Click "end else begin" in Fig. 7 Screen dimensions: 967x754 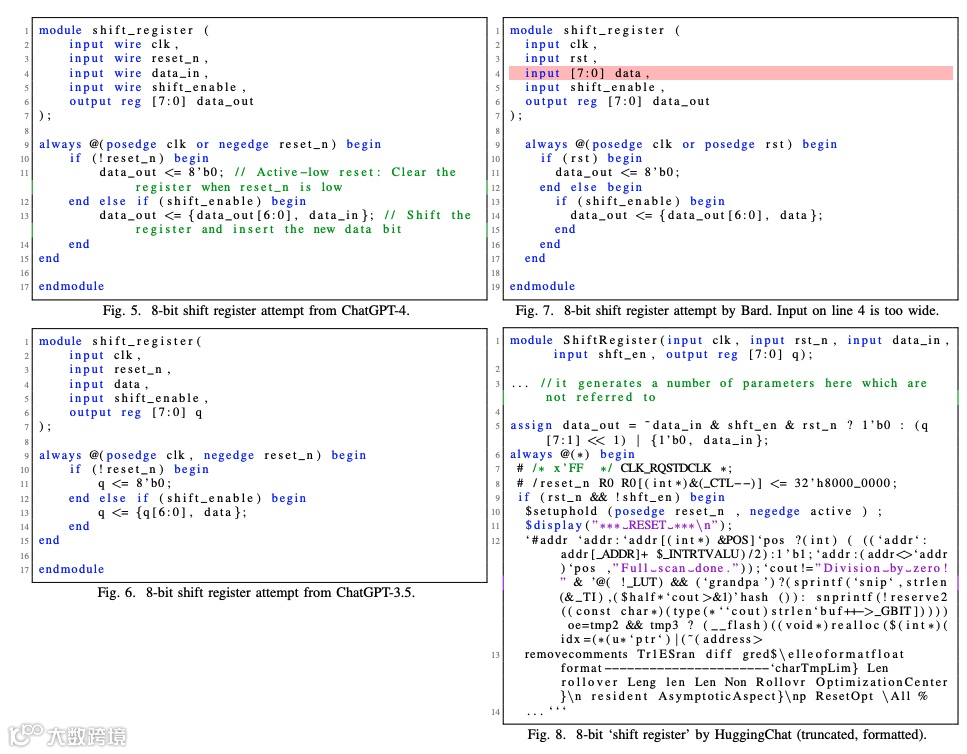591,187
